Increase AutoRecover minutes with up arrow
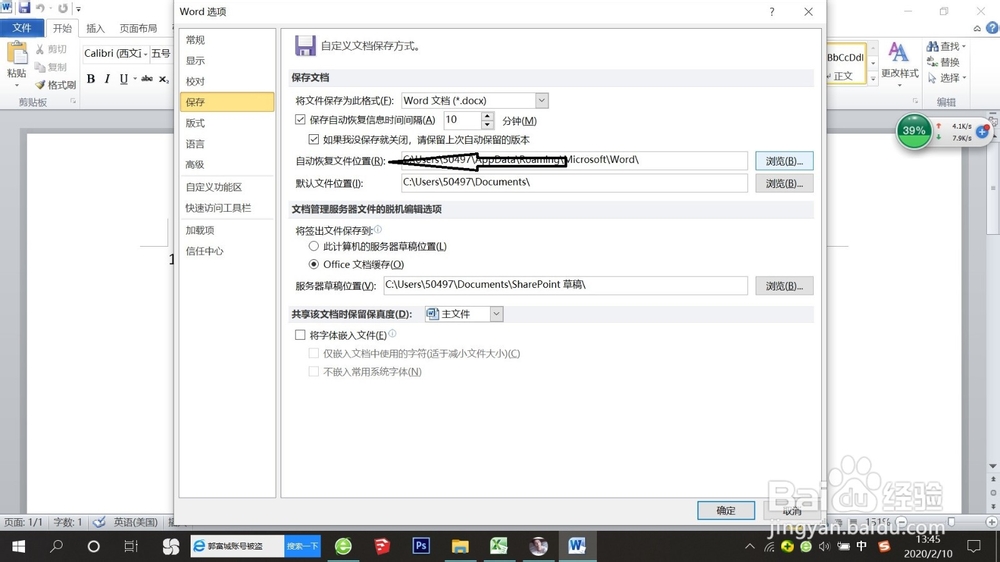This screenshot has height=562, width=1000. tap(487, 115)
